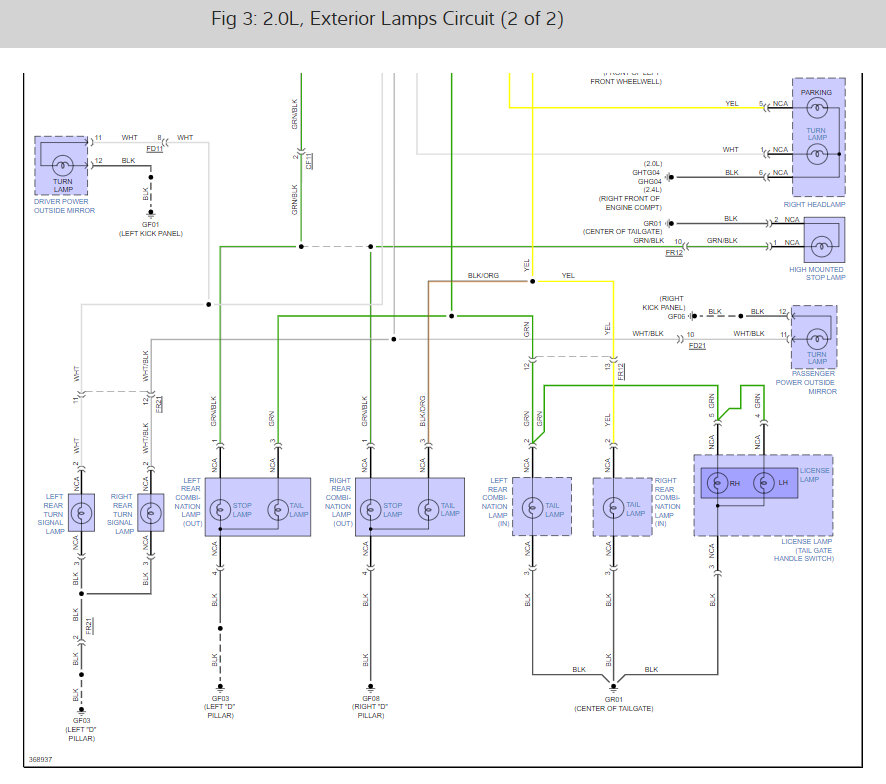886x784 pixels.
Task: Click the GR01 ground symbol at the bottom
Action: (614, 688)
